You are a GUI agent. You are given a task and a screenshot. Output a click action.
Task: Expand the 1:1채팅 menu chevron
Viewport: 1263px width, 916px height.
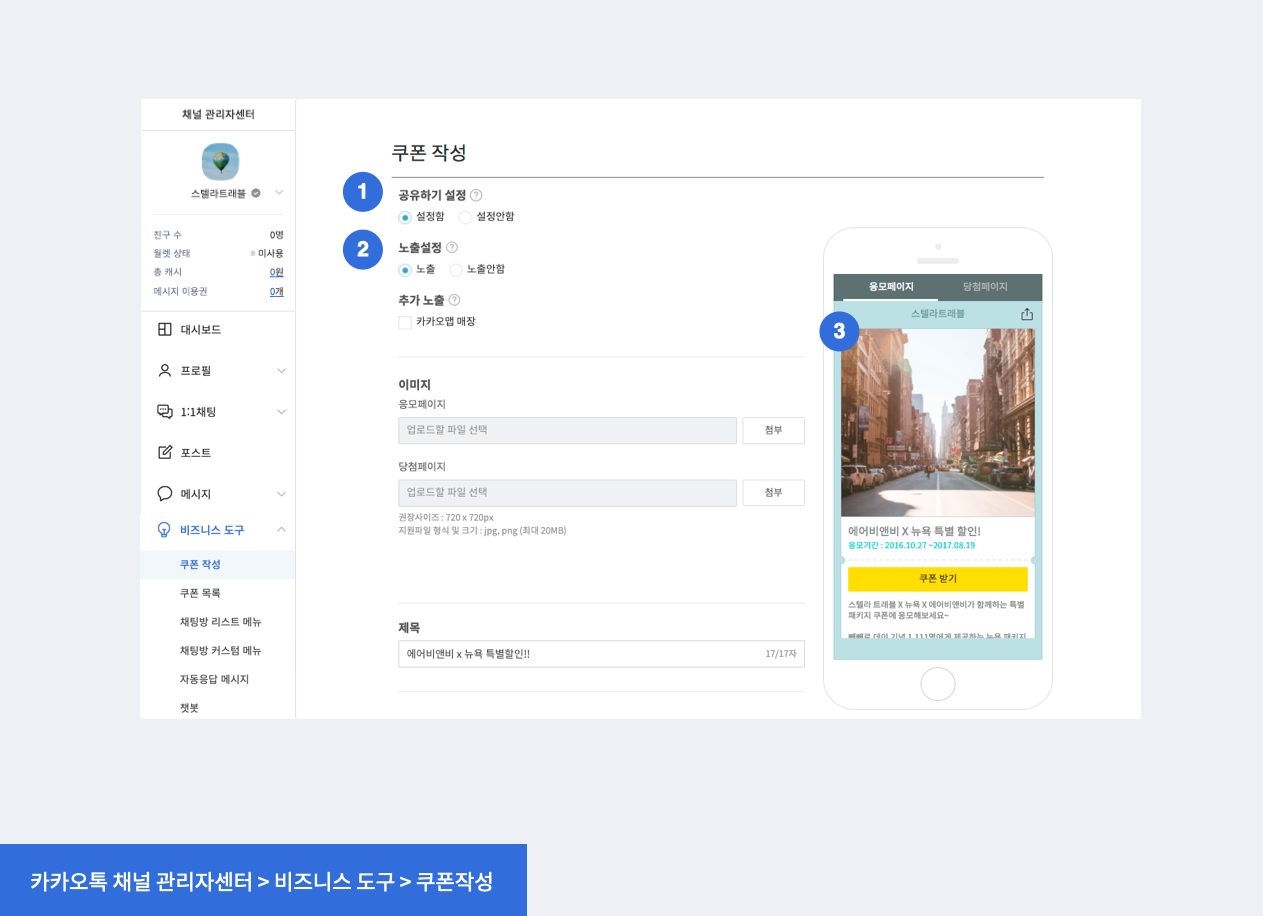pos(281,412)
